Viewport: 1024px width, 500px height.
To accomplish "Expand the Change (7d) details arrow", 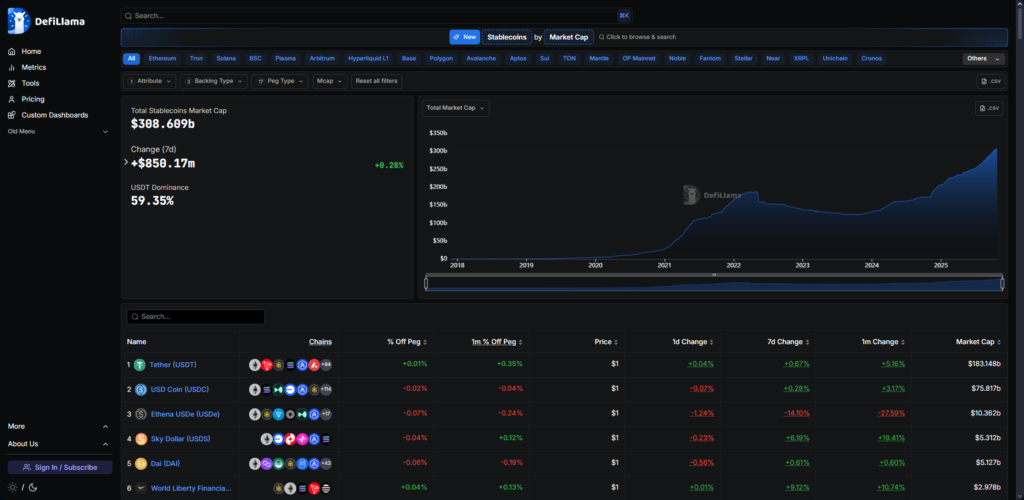I will point(125,162).
